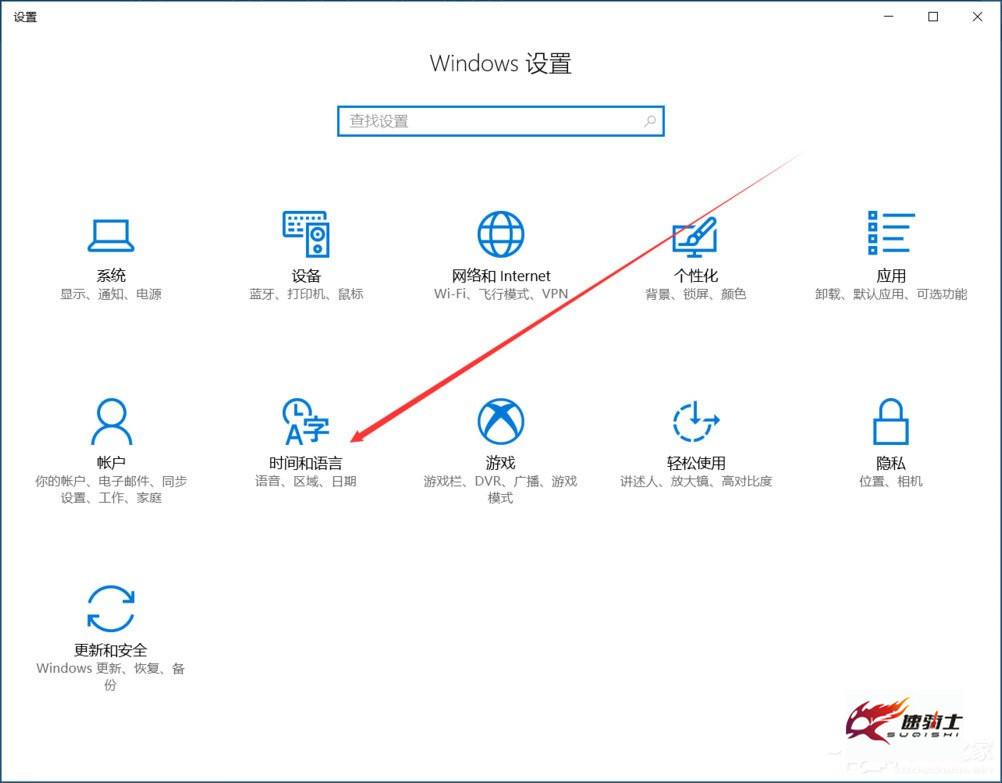Image resolution: width=1002 pixels, height=783 pixels.
Task: Click the 帐户 label
Action: point(111,463)
